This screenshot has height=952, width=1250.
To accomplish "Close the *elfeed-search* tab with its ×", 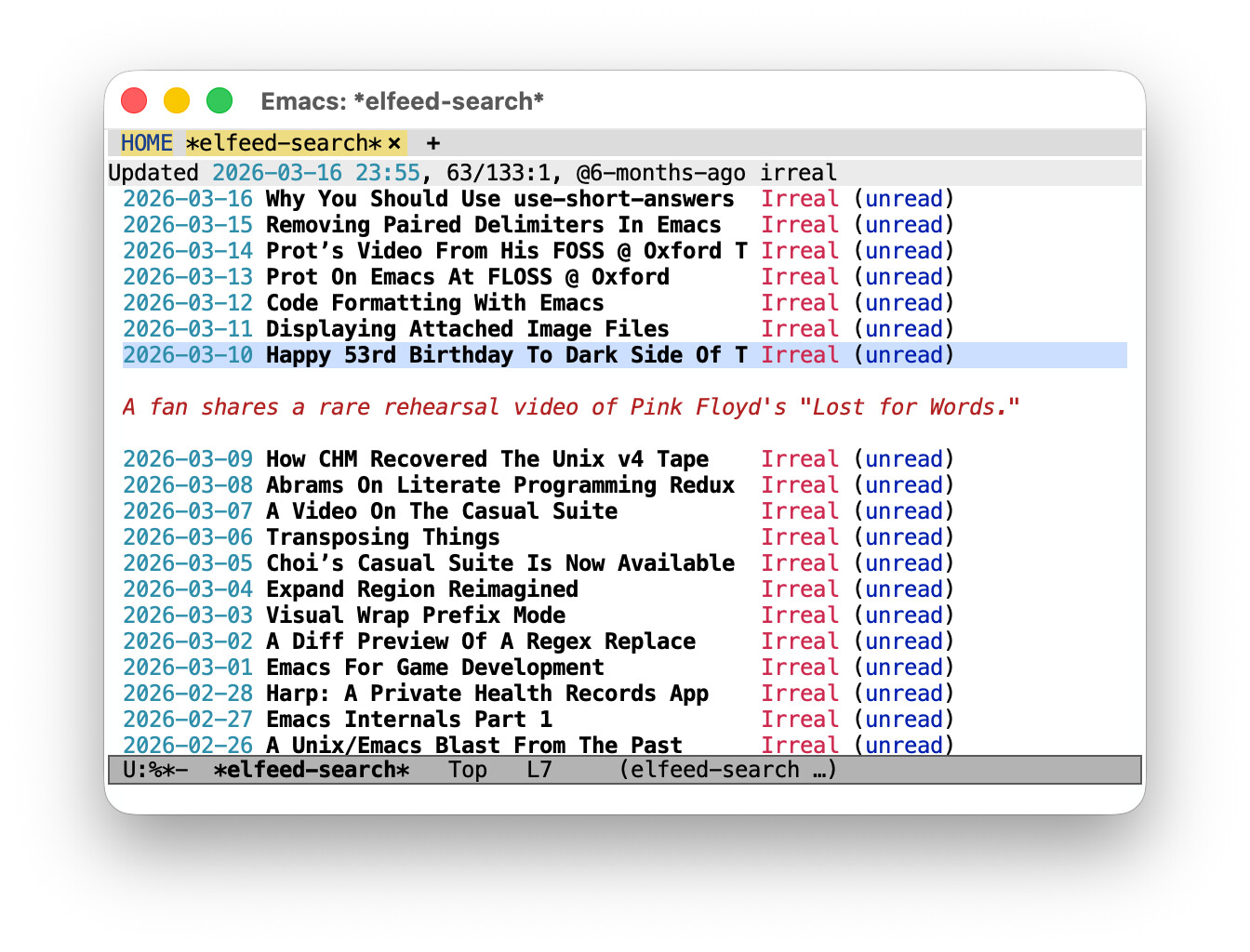I will click(x=394, y=143).
